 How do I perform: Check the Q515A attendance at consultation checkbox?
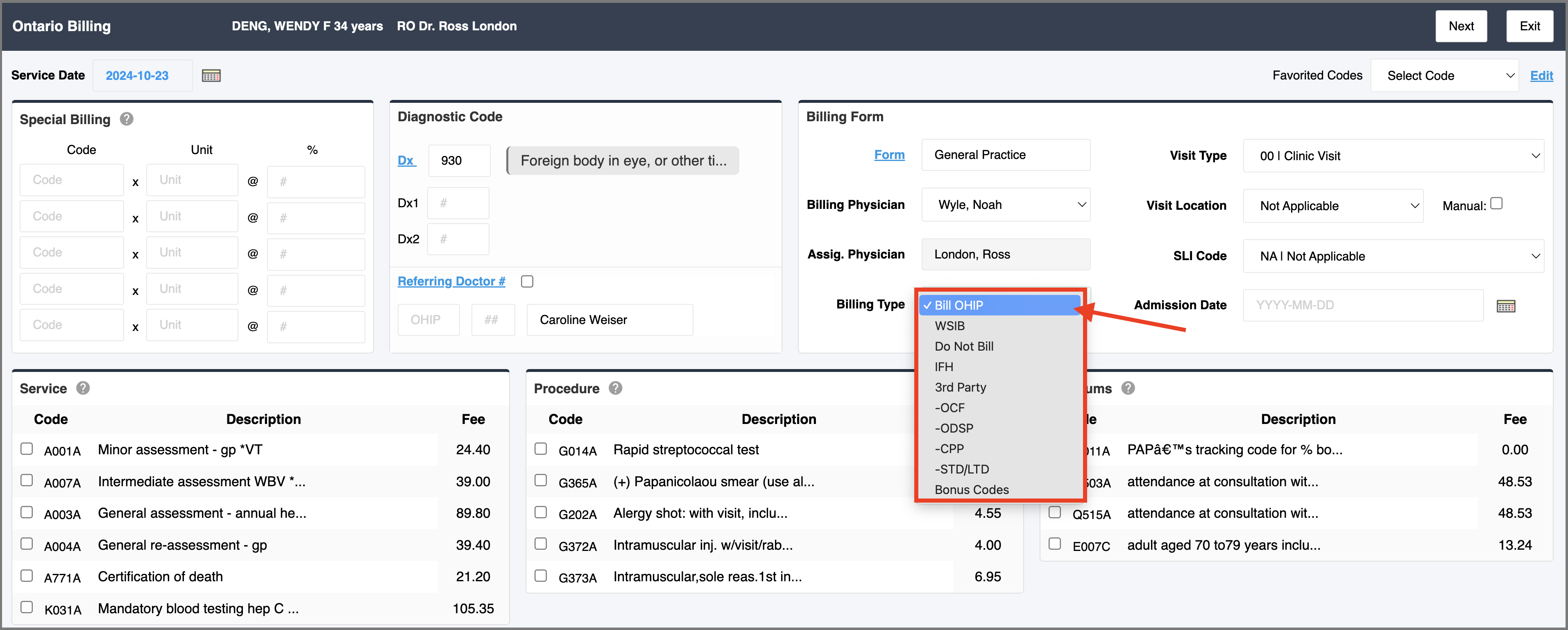click(x=1055, y=512)
